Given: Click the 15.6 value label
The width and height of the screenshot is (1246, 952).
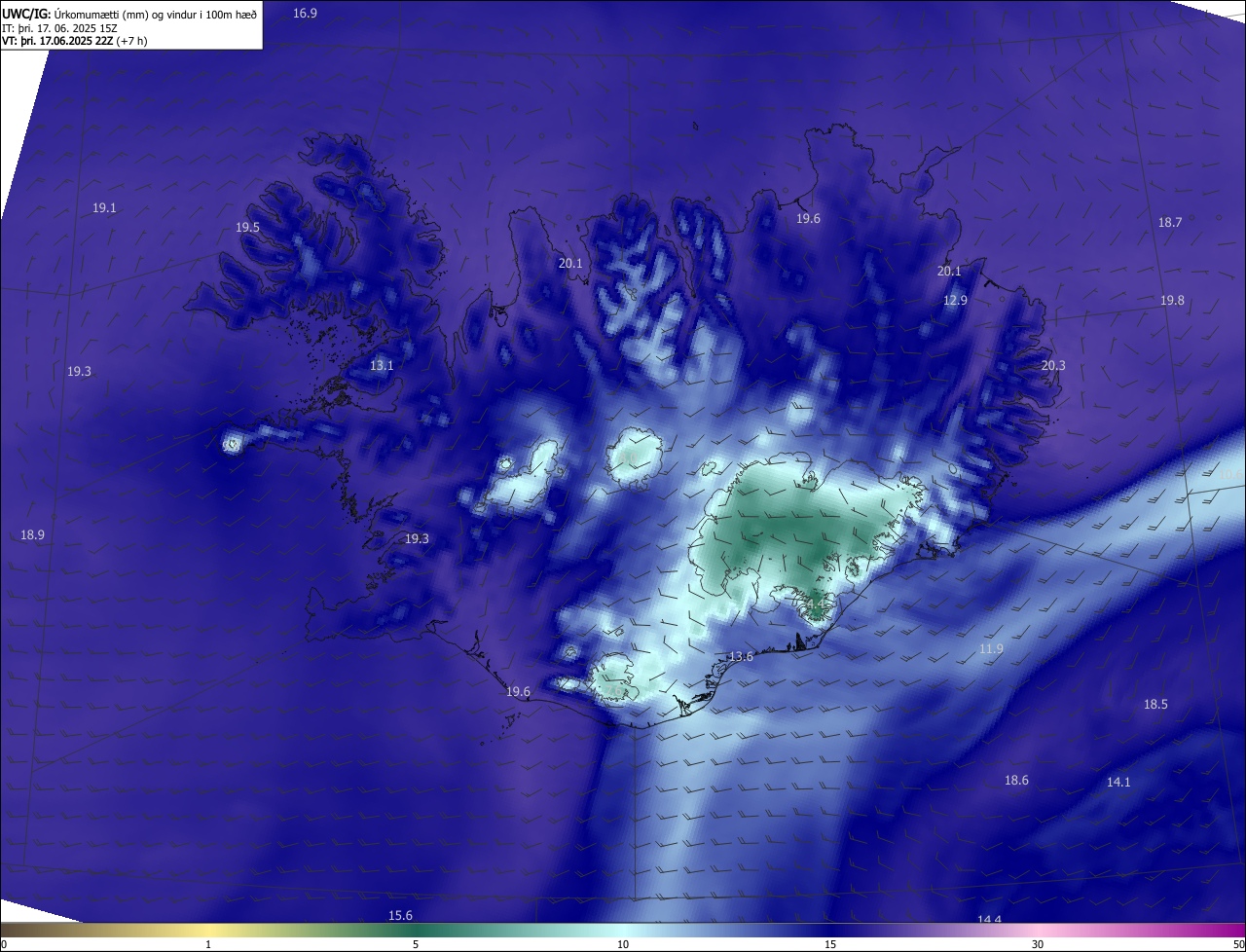Looking at the screenshot, I should (x=400, y=915).
